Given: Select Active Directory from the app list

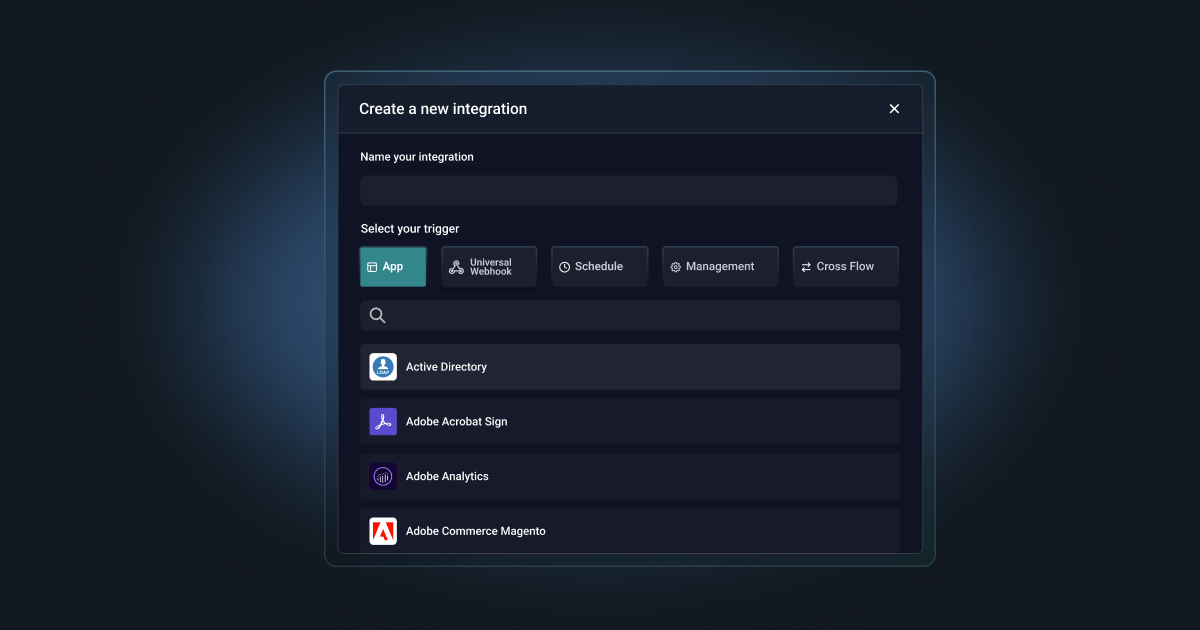Looking at the screenshot, I should 630,366.
